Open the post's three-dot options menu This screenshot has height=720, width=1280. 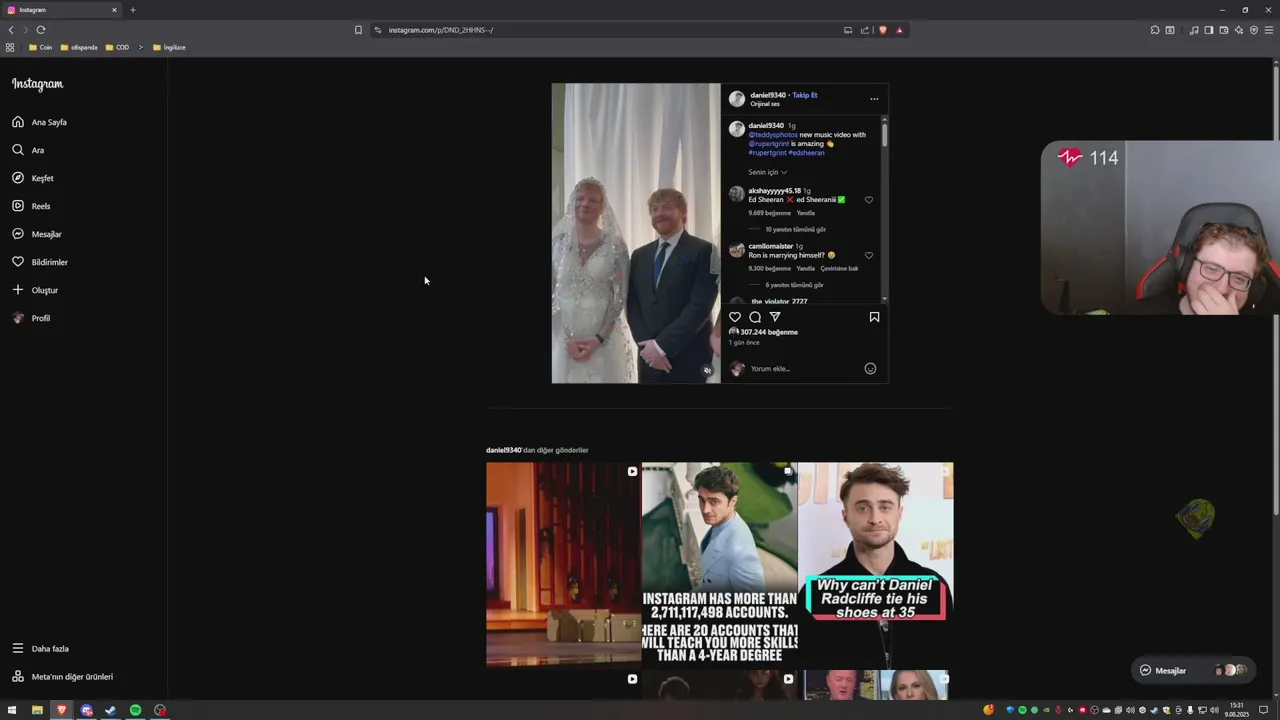(x=874, y=99)
